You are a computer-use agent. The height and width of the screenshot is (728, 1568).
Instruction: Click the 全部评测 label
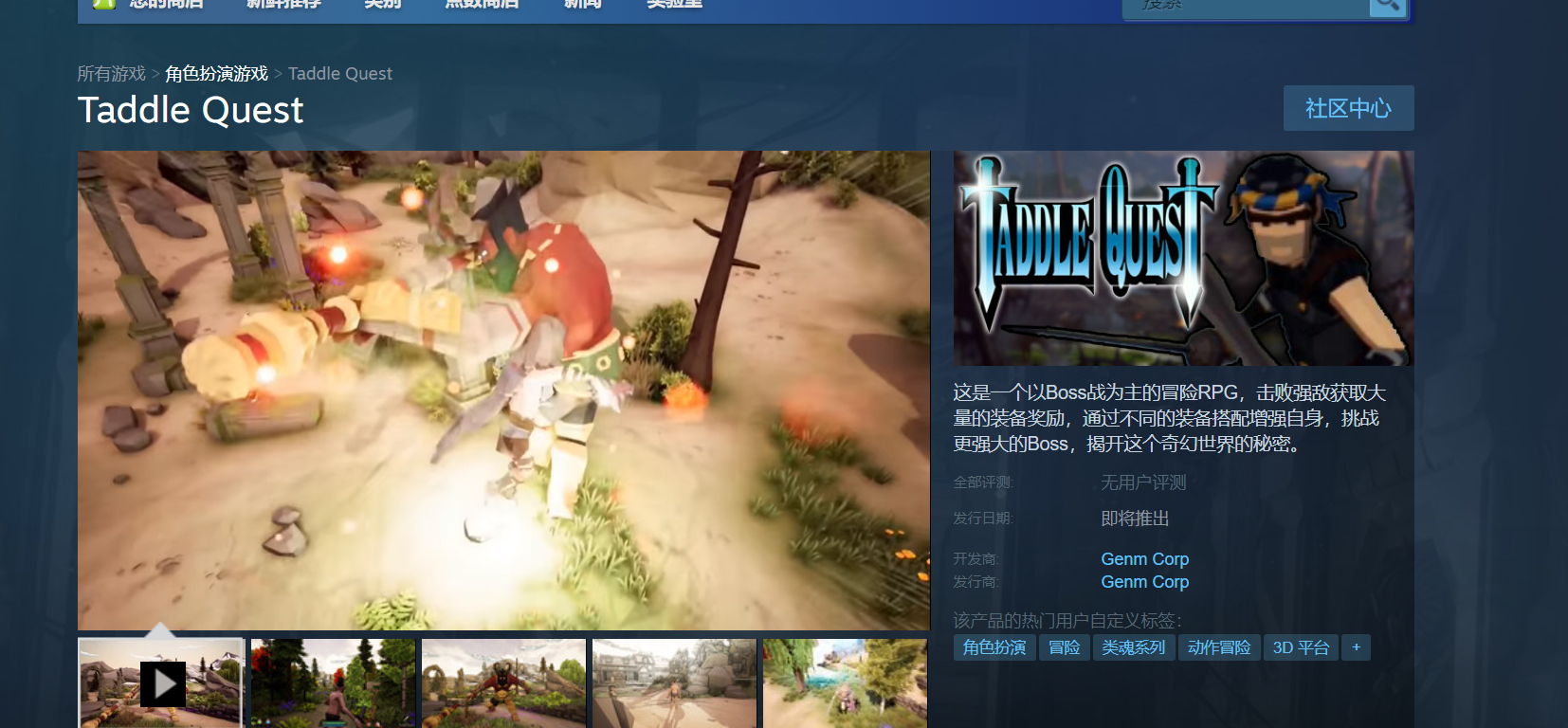pyautogui.click(x=983, y=482)
